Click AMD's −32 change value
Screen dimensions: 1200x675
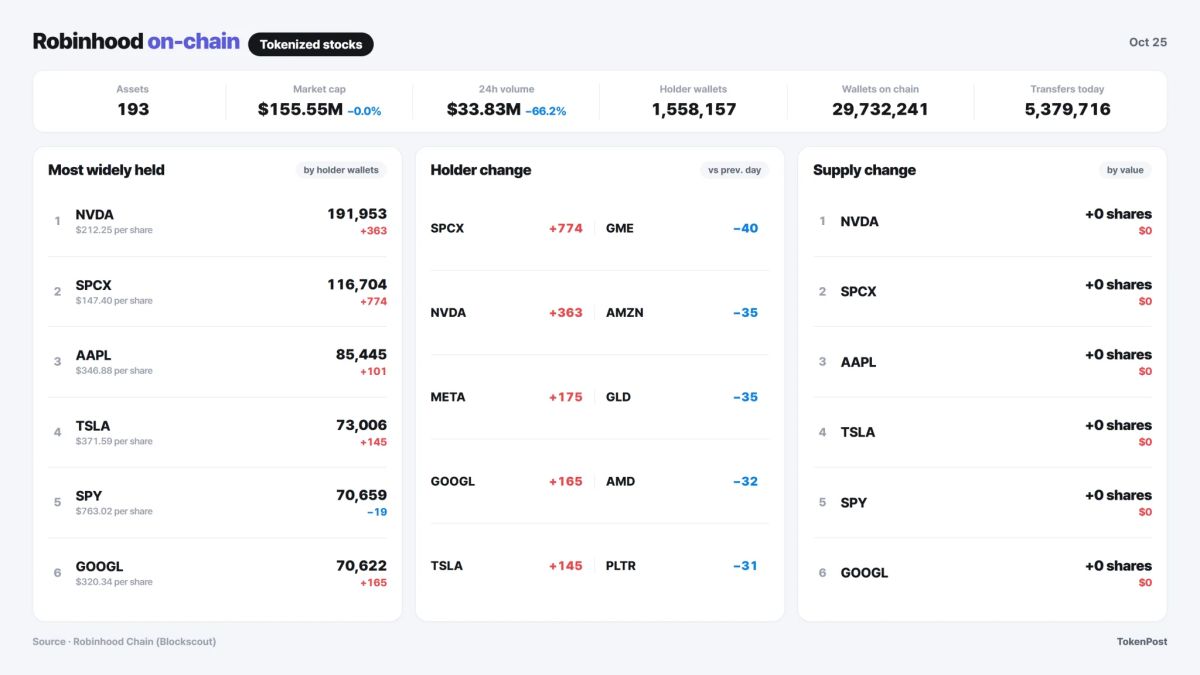coord(745,481)
